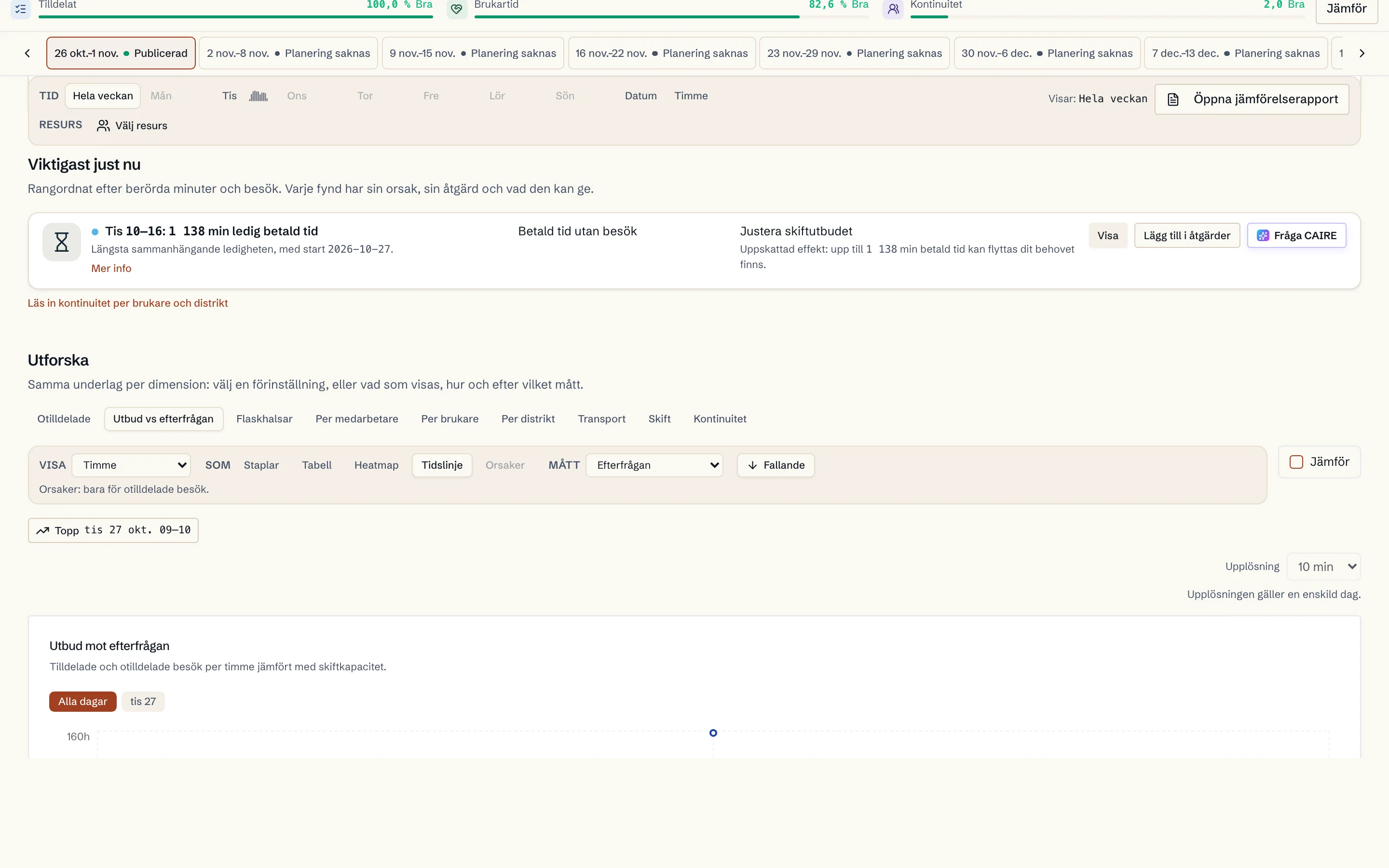Viewport: 1389px width, 868px height.
Task: Go to previous weeks with left chevron
Action: [x=27, y=54]
